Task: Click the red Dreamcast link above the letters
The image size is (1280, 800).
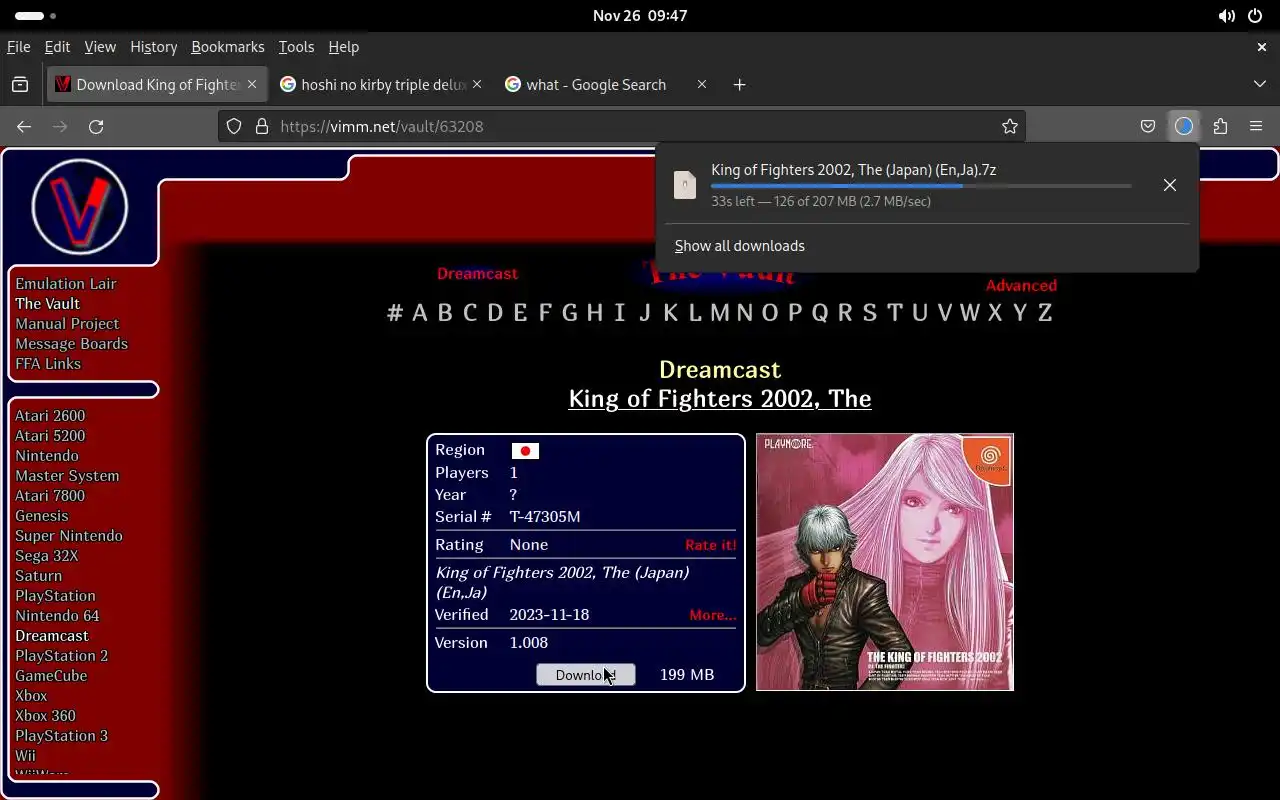Action: click(477, 274)
